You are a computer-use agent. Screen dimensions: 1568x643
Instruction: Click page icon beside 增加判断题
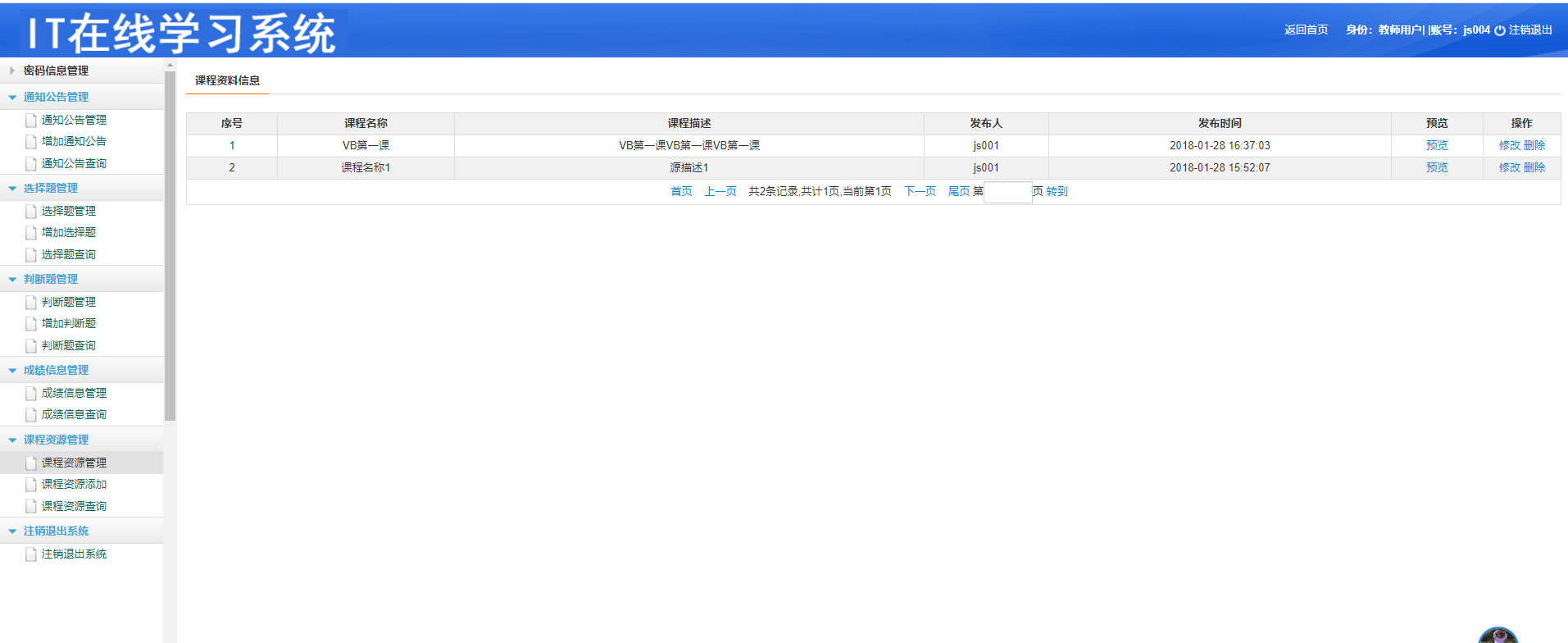[31, 323]
